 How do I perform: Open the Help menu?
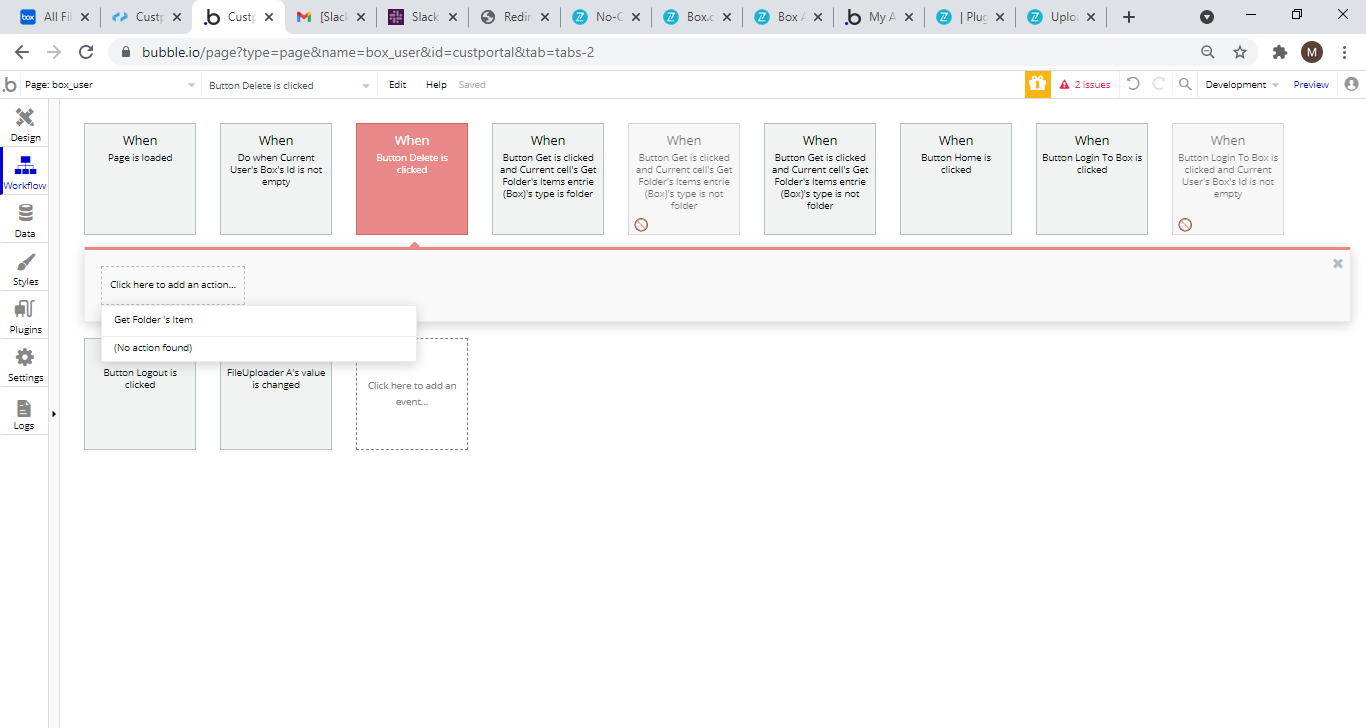pos(436,85)
